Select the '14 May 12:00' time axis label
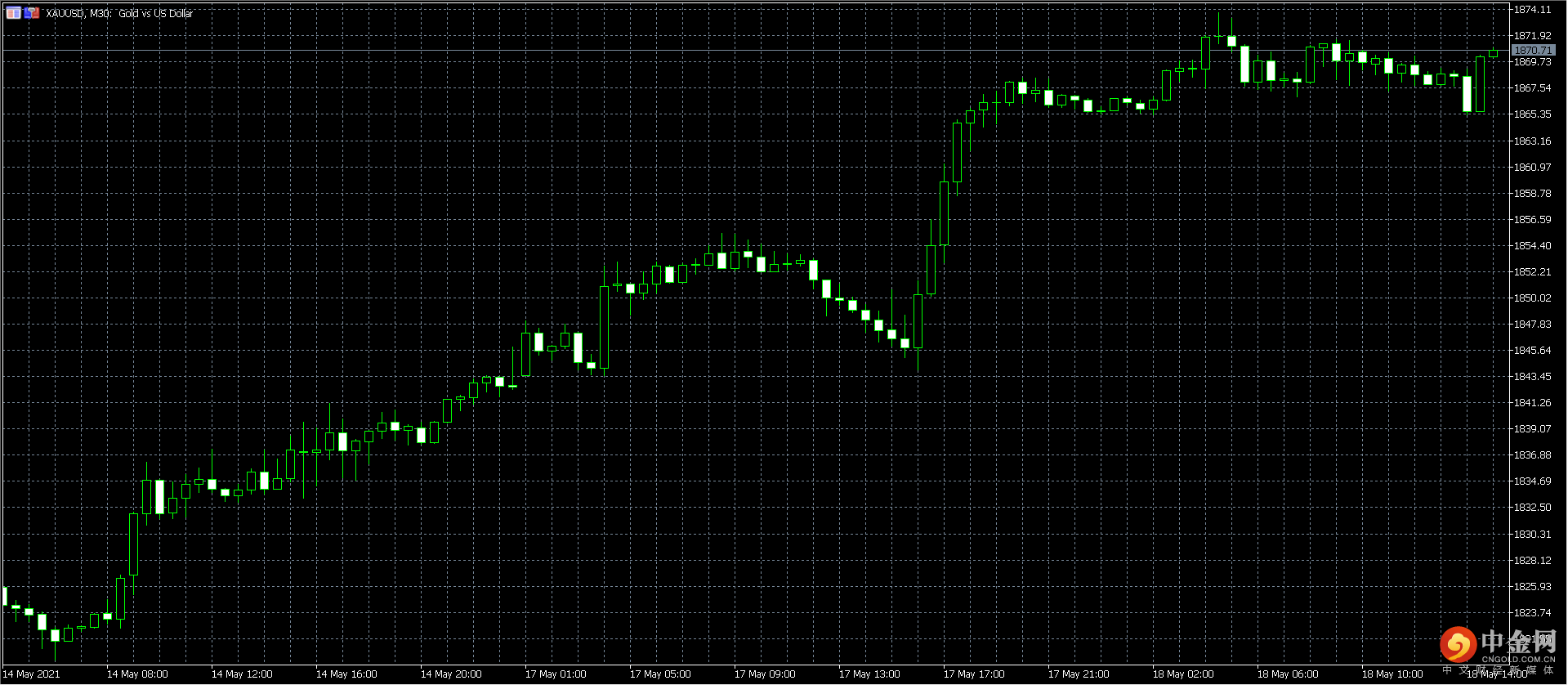 tap(242, 674)
